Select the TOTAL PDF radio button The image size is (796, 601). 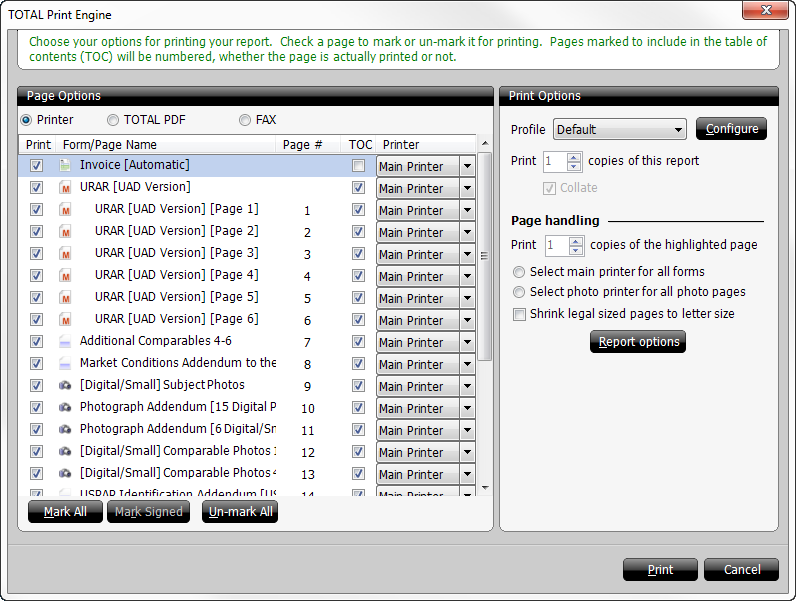113,120
